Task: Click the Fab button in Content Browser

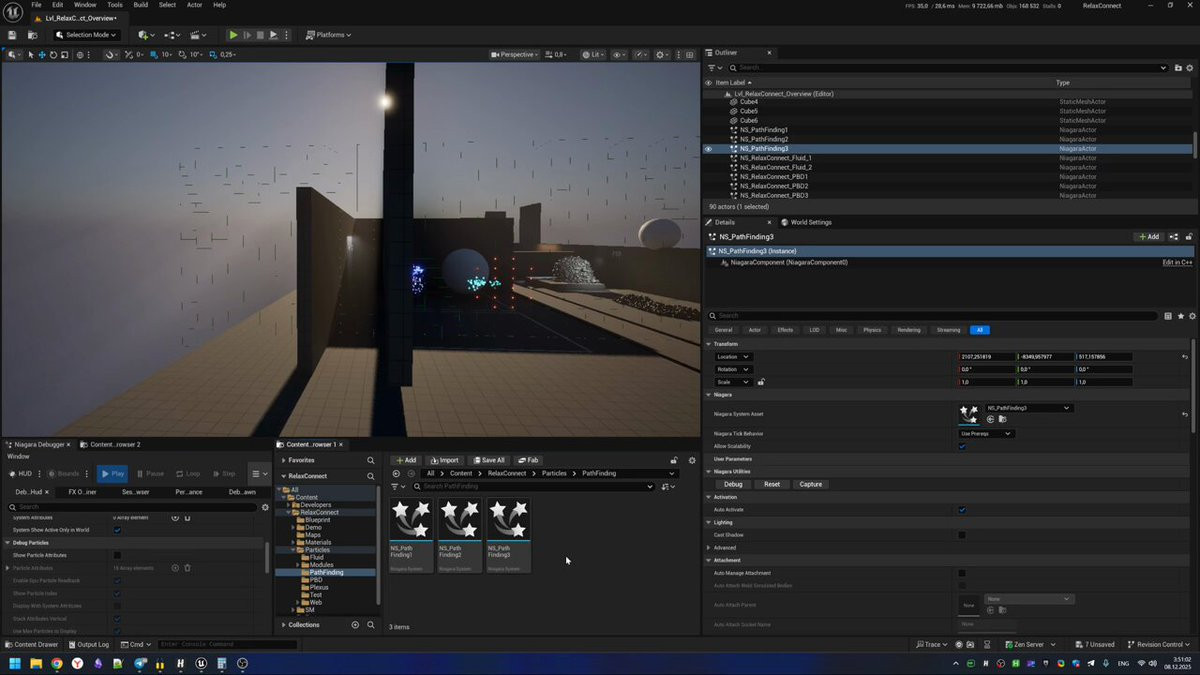Action: point(529,460)
